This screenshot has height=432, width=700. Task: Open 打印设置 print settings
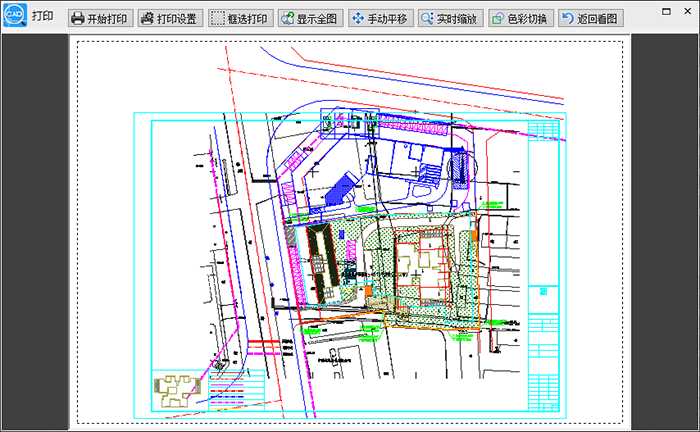(170, 18)
